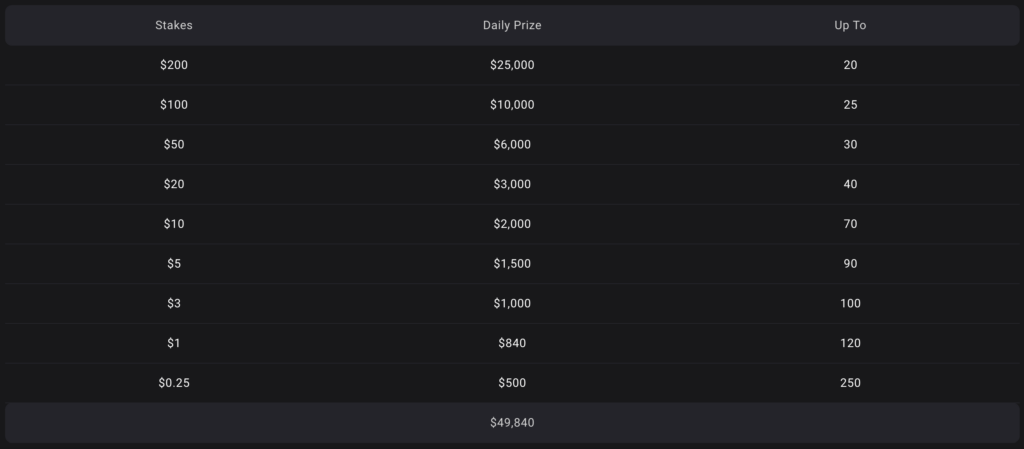Select the $5 stakes cell
1024x449 pixels.
(174, 264)
